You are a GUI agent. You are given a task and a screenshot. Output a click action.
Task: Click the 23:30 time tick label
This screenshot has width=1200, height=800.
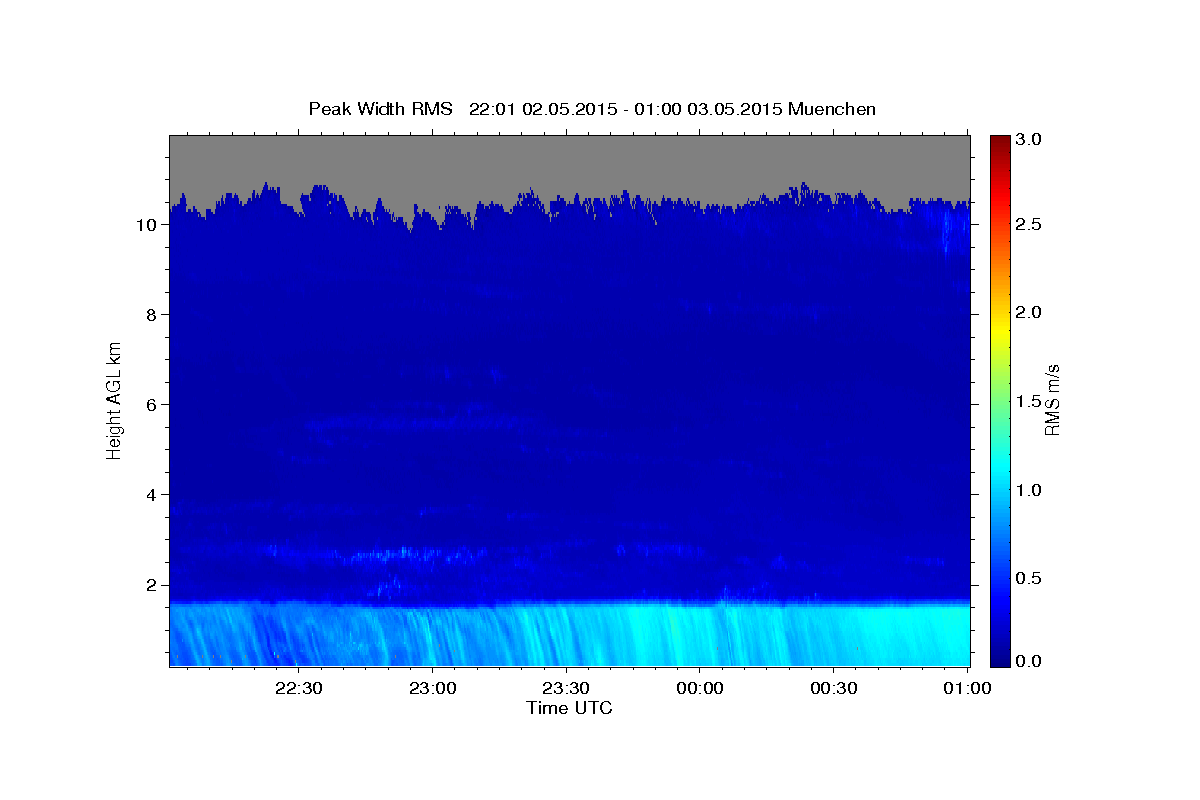566,688
